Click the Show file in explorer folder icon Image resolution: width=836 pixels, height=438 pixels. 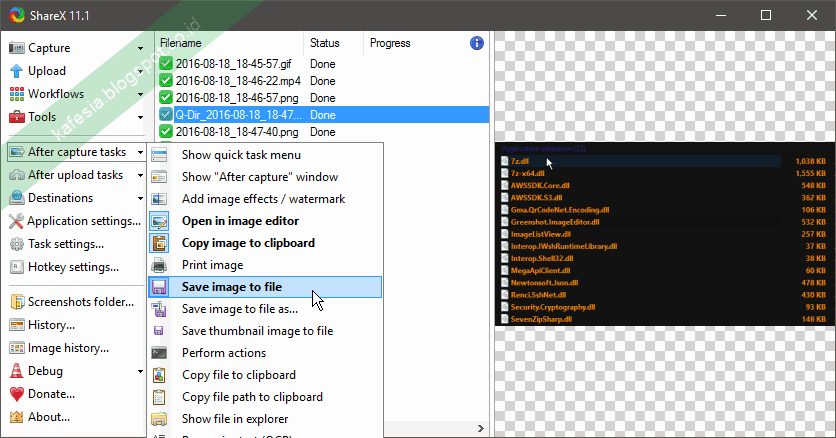[x=159, y=419]
